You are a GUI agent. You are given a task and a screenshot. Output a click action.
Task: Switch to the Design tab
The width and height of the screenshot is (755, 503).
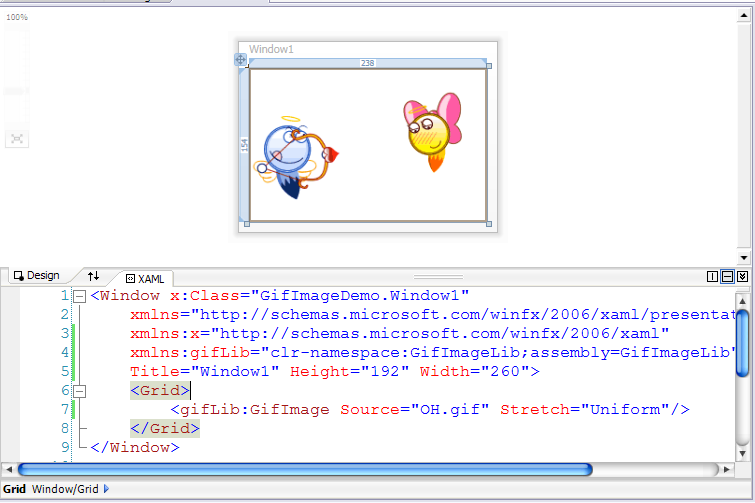coord(37,275)
